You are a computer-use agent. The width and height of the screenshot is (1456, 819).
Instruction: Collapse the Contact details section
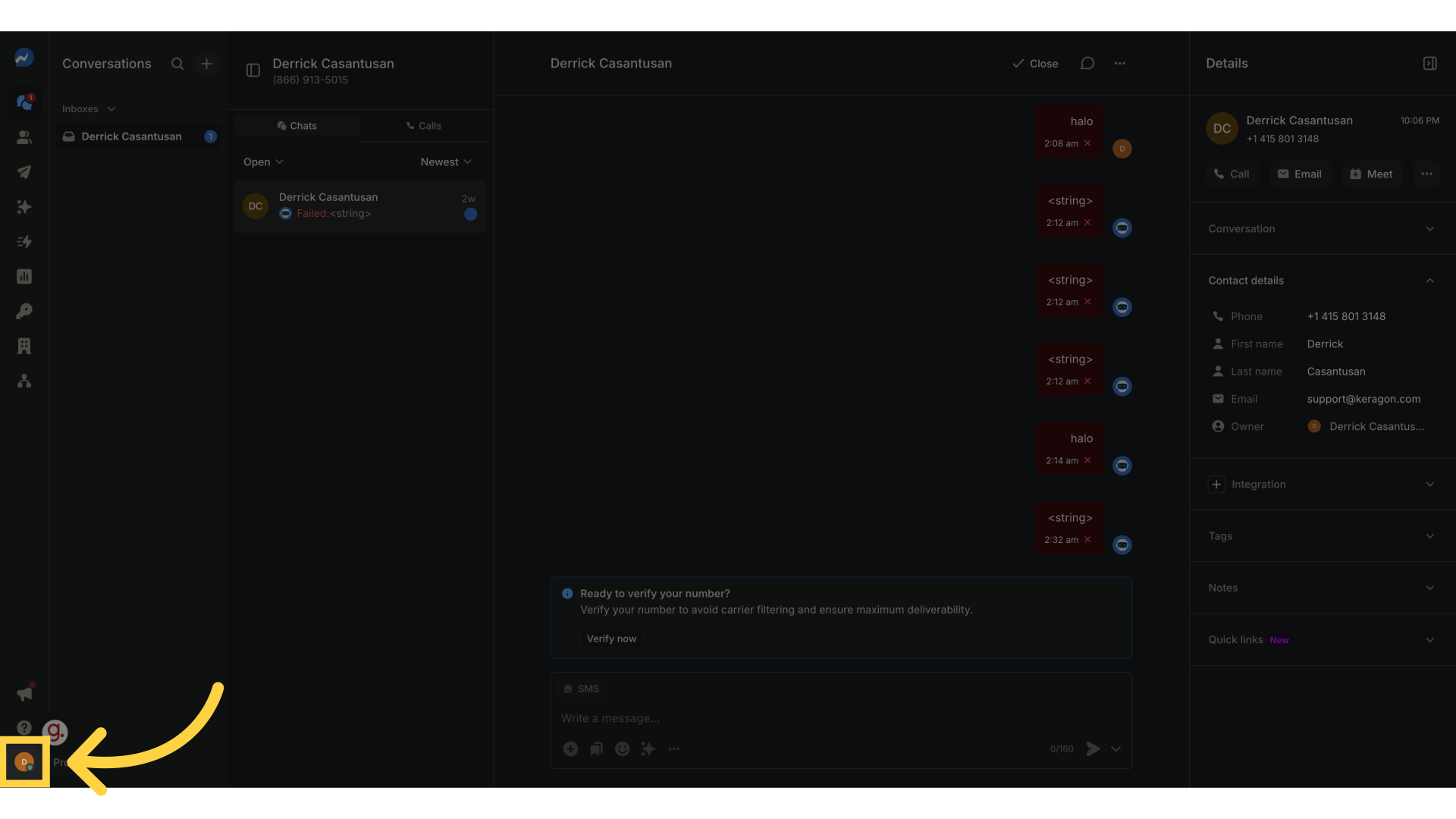click(1322, 281)
